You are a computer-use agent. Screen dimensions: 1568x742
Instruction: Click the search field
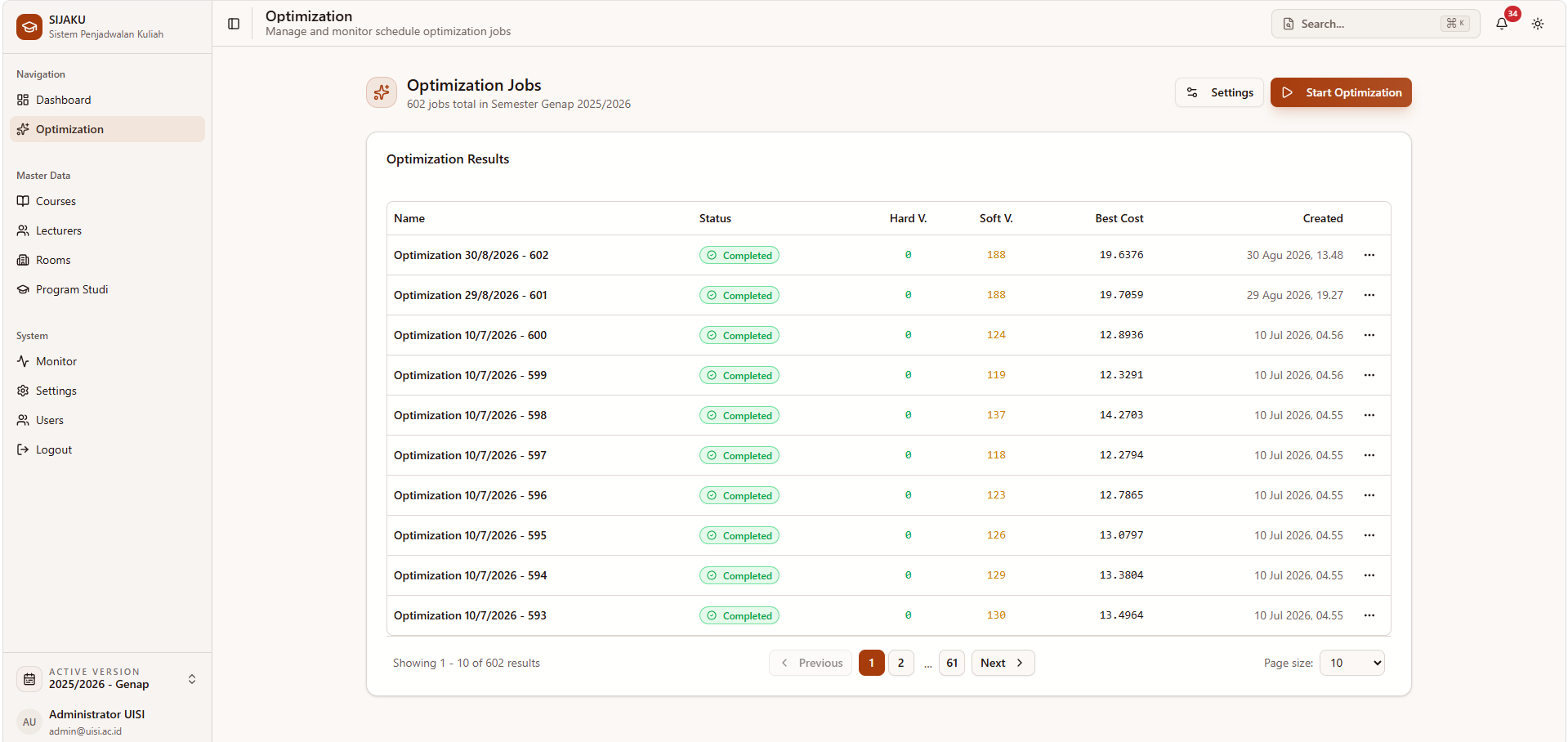click(1375, 24)
